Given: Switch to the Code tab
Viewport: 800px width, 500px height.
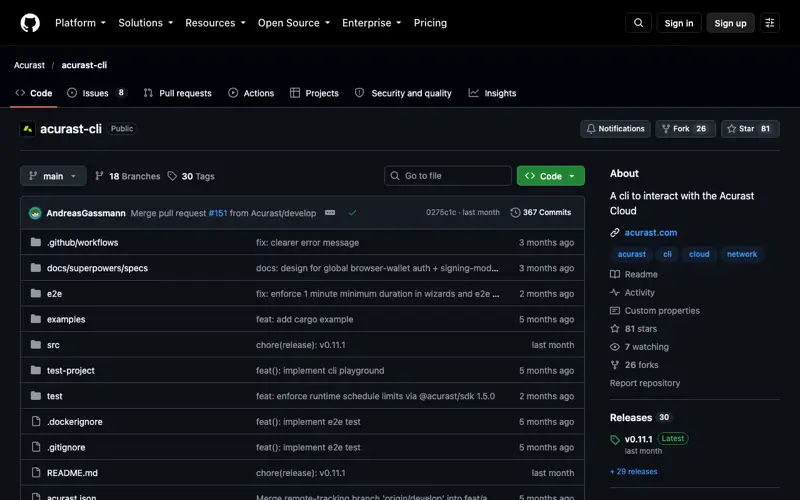Looking at the screenshot, I should 34,93.
